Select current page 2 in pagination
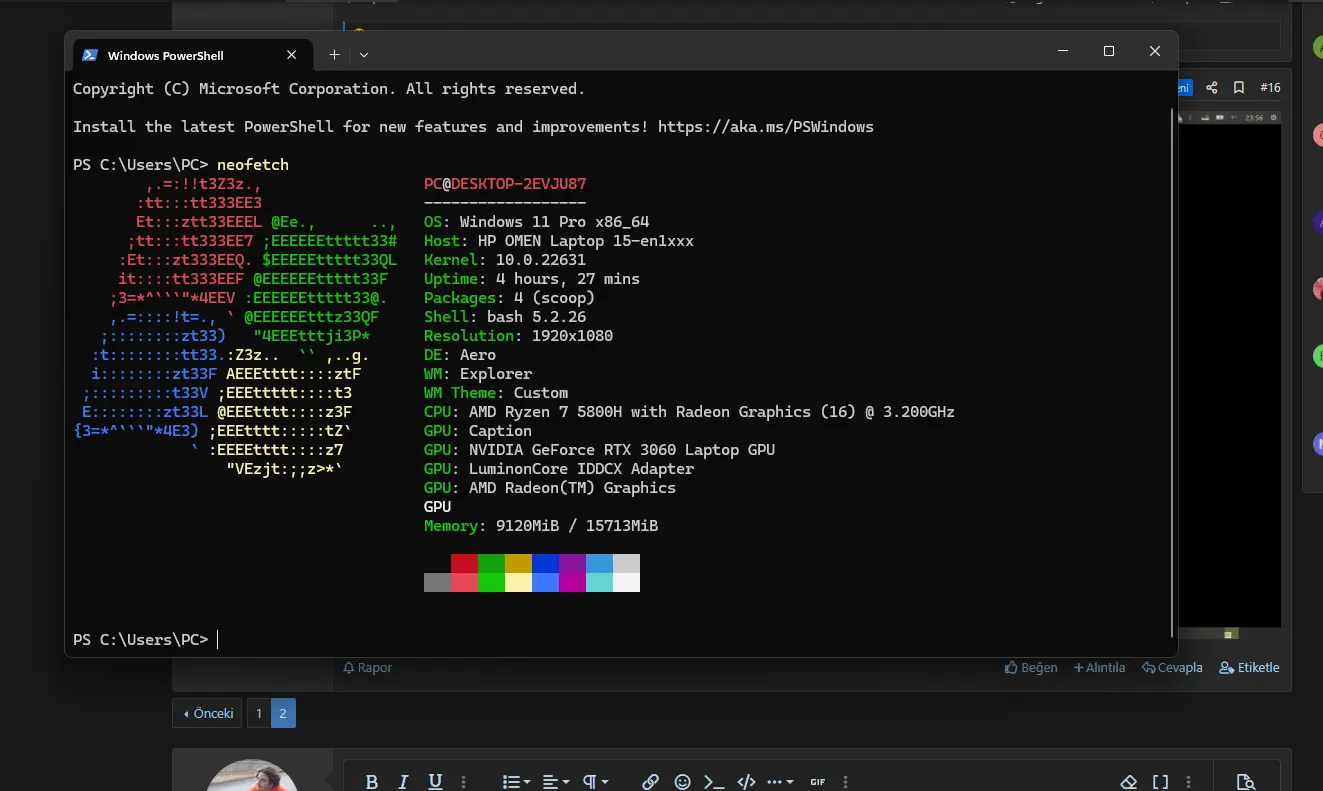1323x791 pixels. [x=283, y=713]
